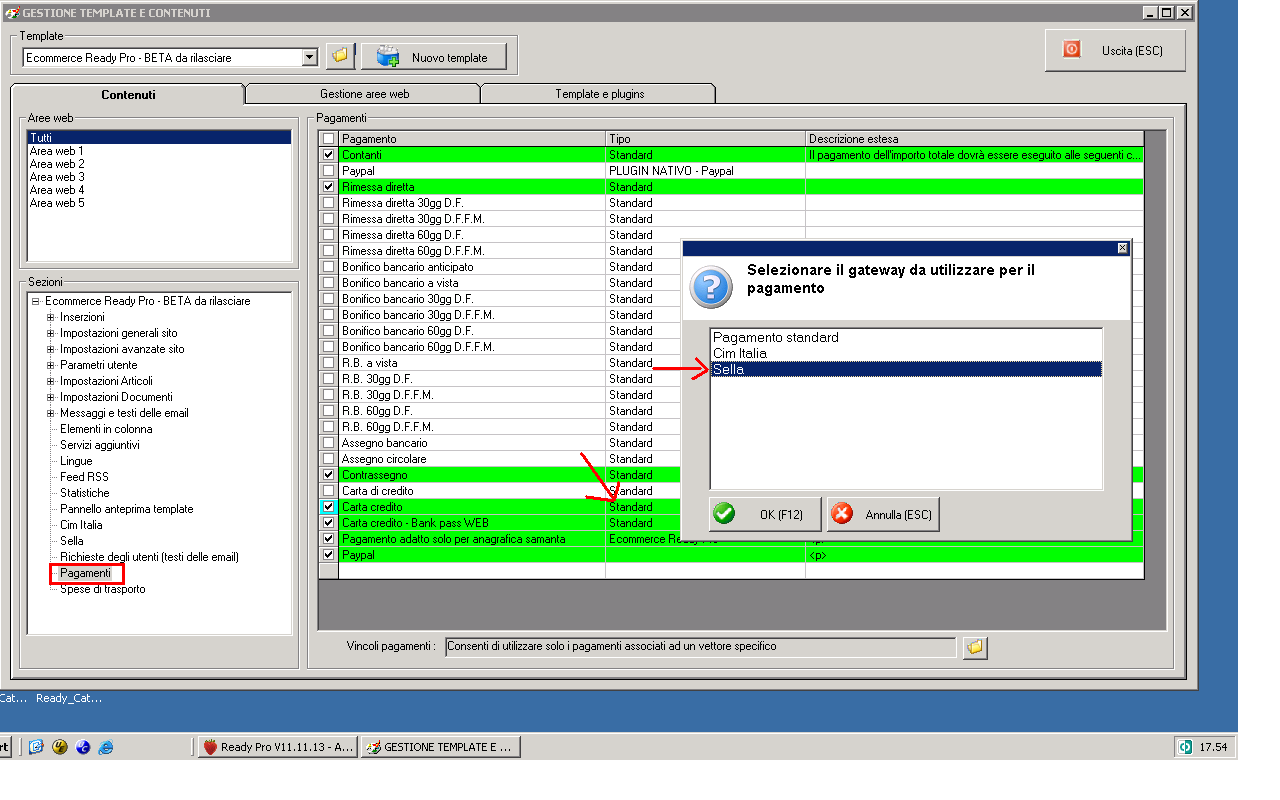Select Sella in the gateway dialog list
The width and height of the screenshot is (1280, 800).
click(x=906, y=369)
